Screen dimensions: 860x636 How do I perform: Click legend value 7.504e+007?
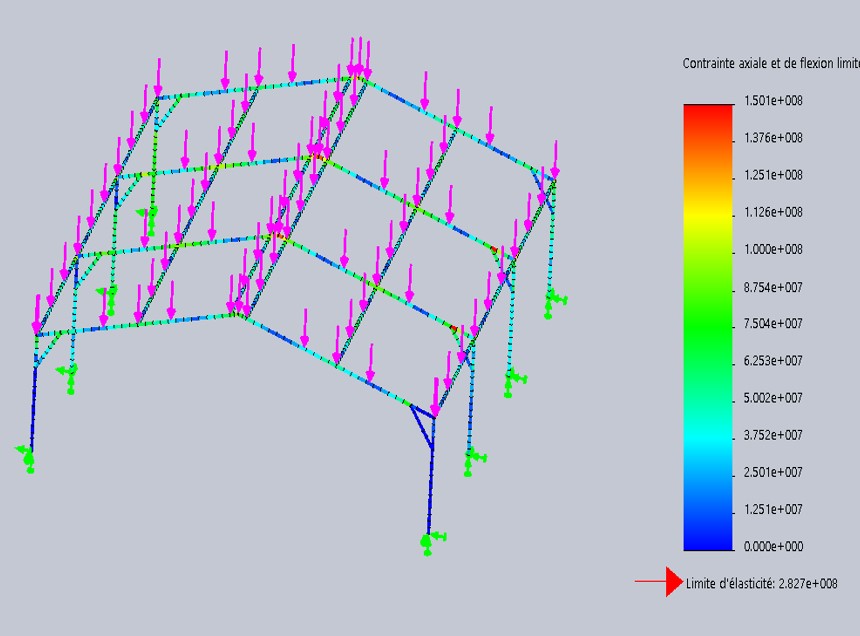pos(773,323)
